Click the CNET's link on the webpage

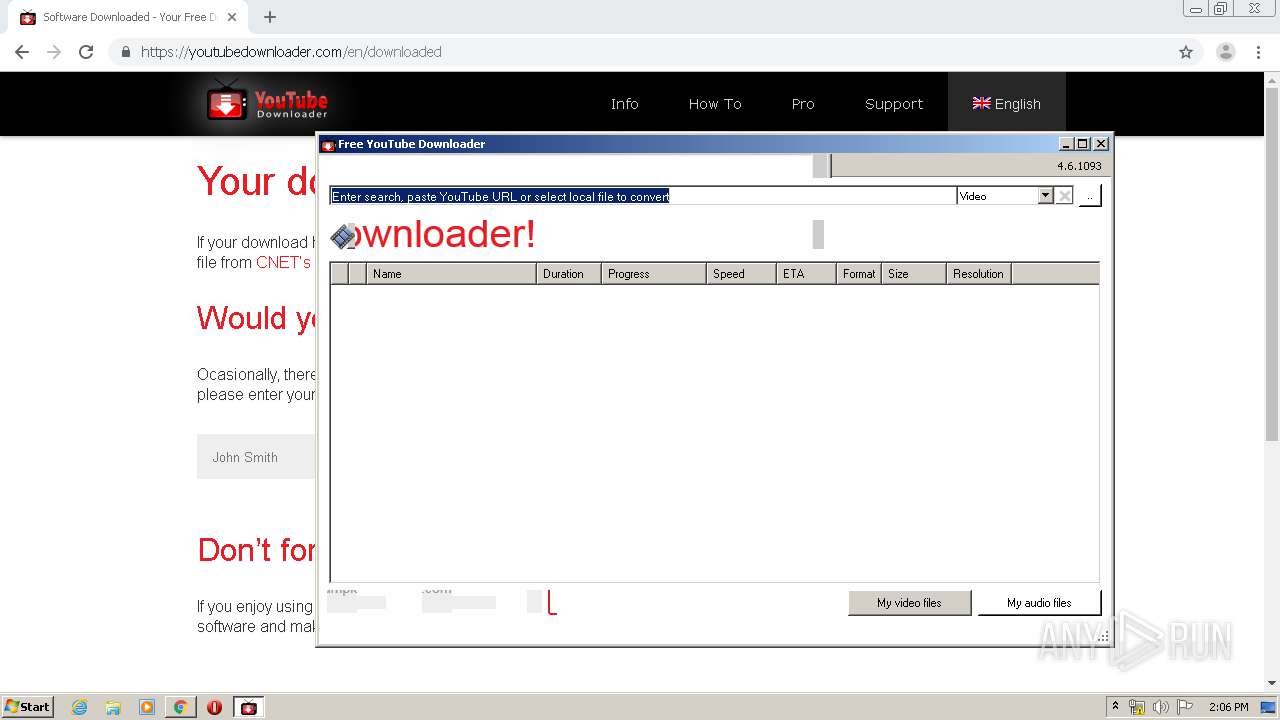[x=283, y=262]
